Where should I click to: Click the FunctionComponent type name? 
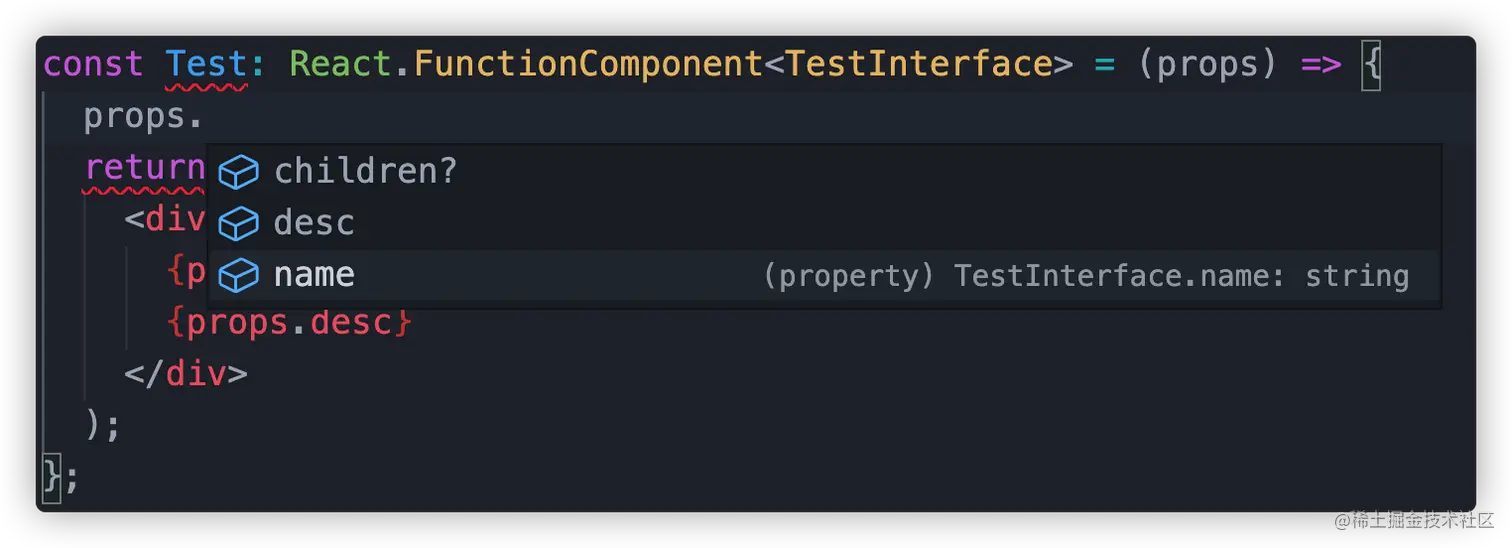tap(588, 65)
